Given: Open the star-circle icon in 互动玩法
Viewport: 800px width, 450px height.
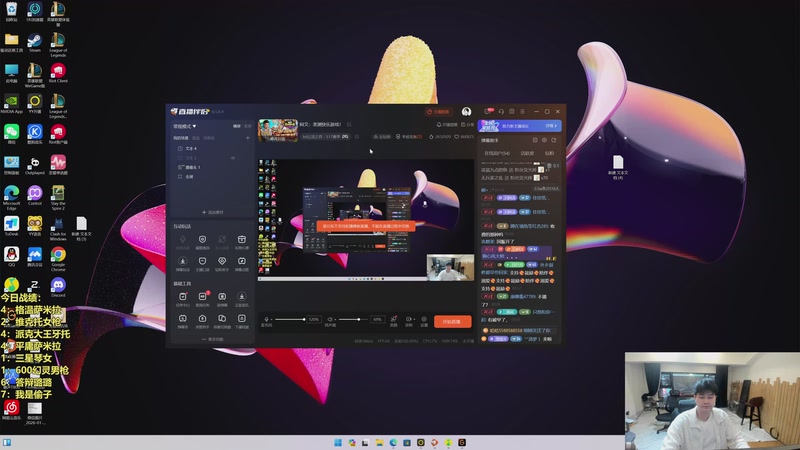Looking at the screenshot, I should click(183, 261).
